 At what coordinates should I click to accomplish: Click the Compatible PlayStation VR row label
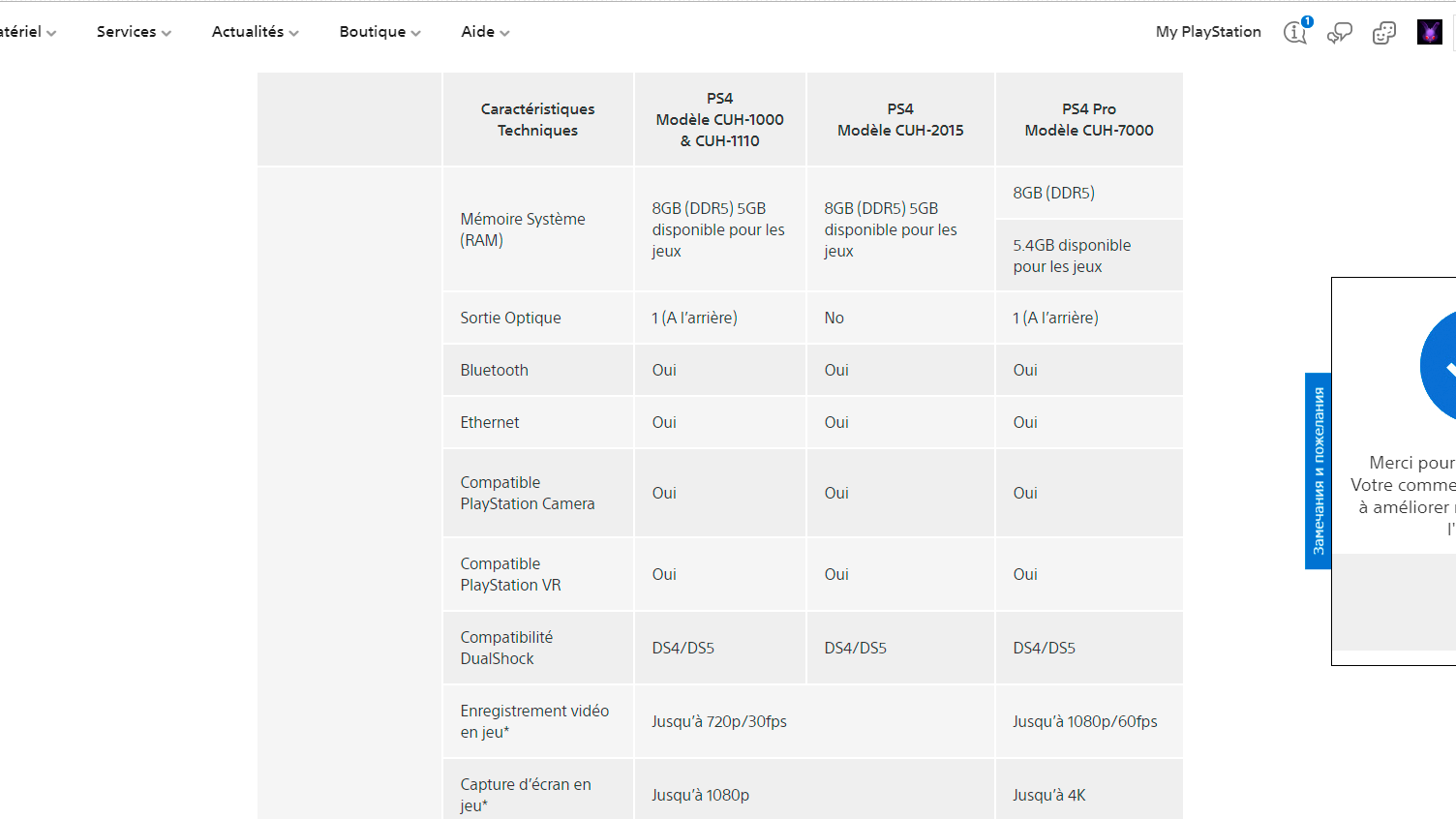[511, 574]
